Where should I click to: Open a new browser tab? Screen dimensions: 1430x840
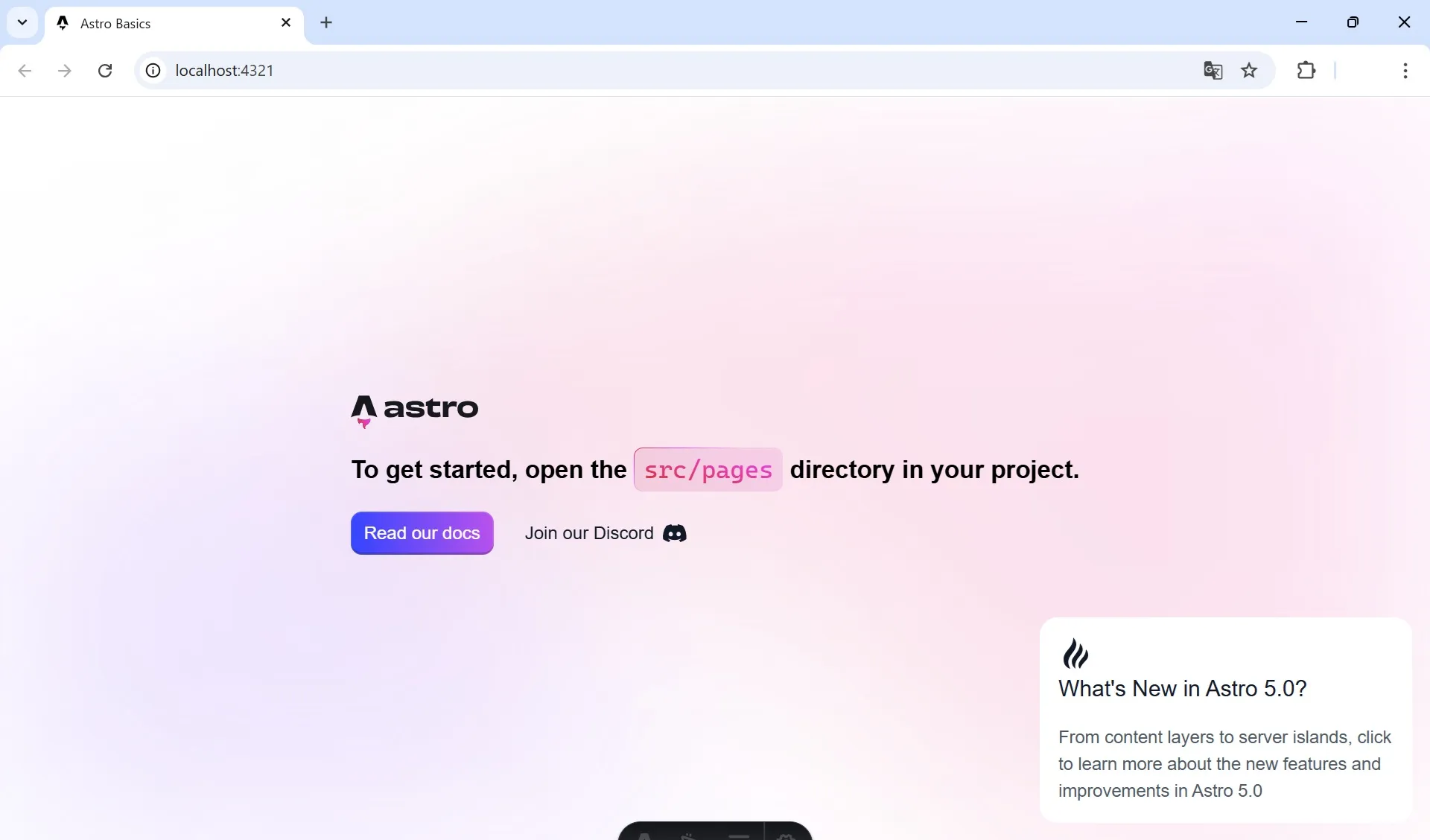326,23
